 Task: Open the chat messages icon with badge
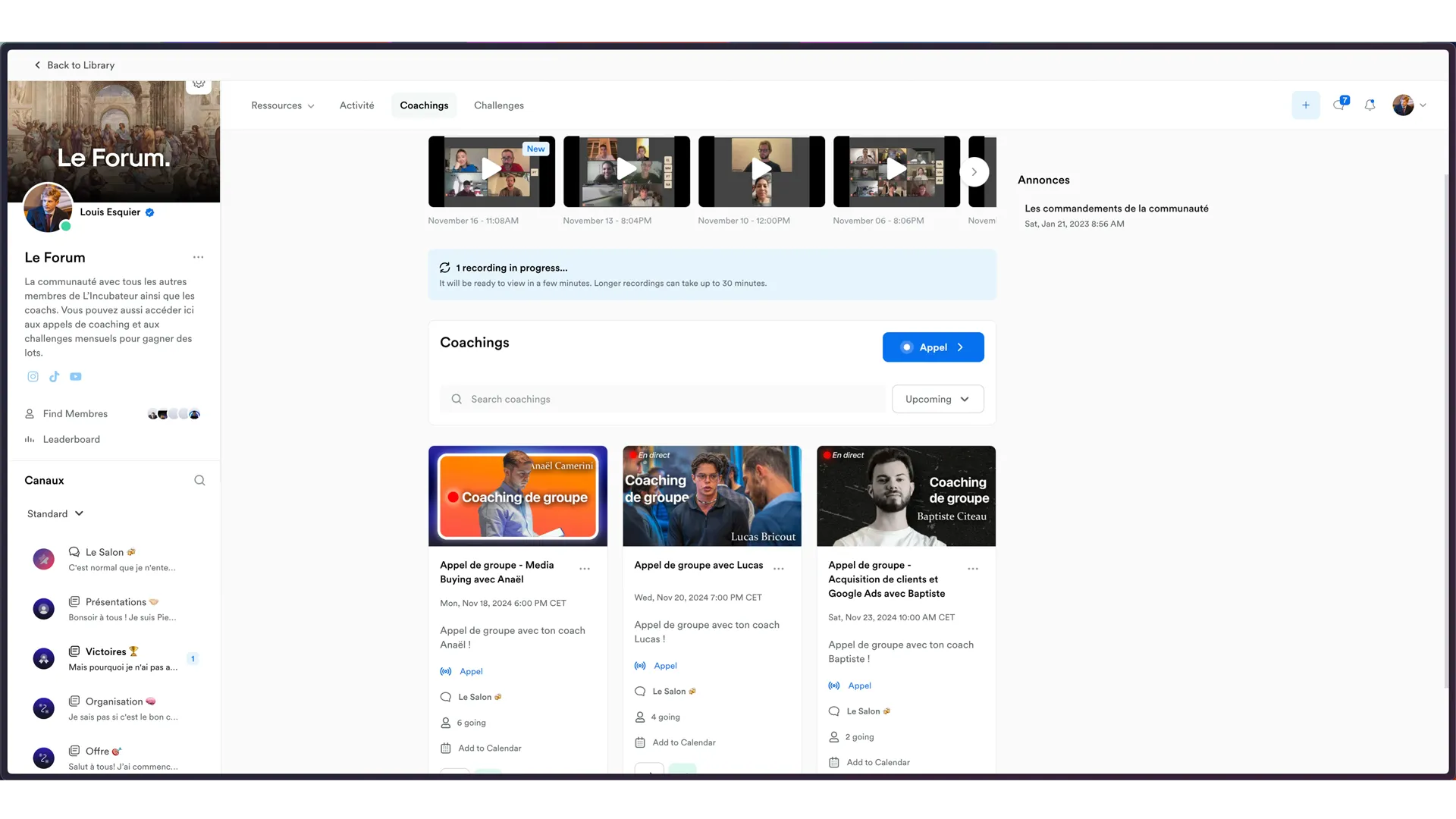point(1339,105)
